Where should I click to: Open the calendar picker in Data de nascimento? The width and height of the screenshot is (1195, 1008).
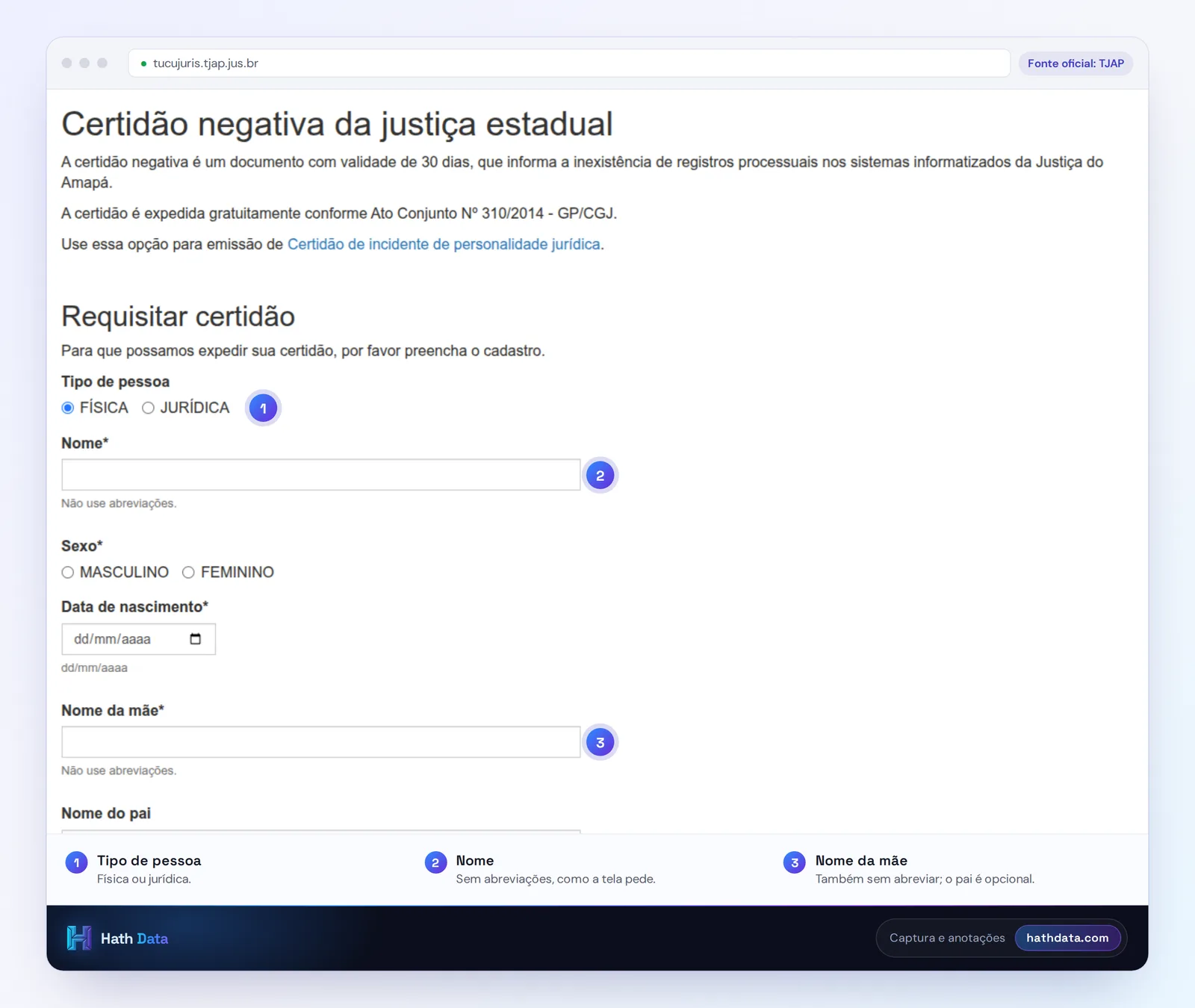(x=196, y=639)
